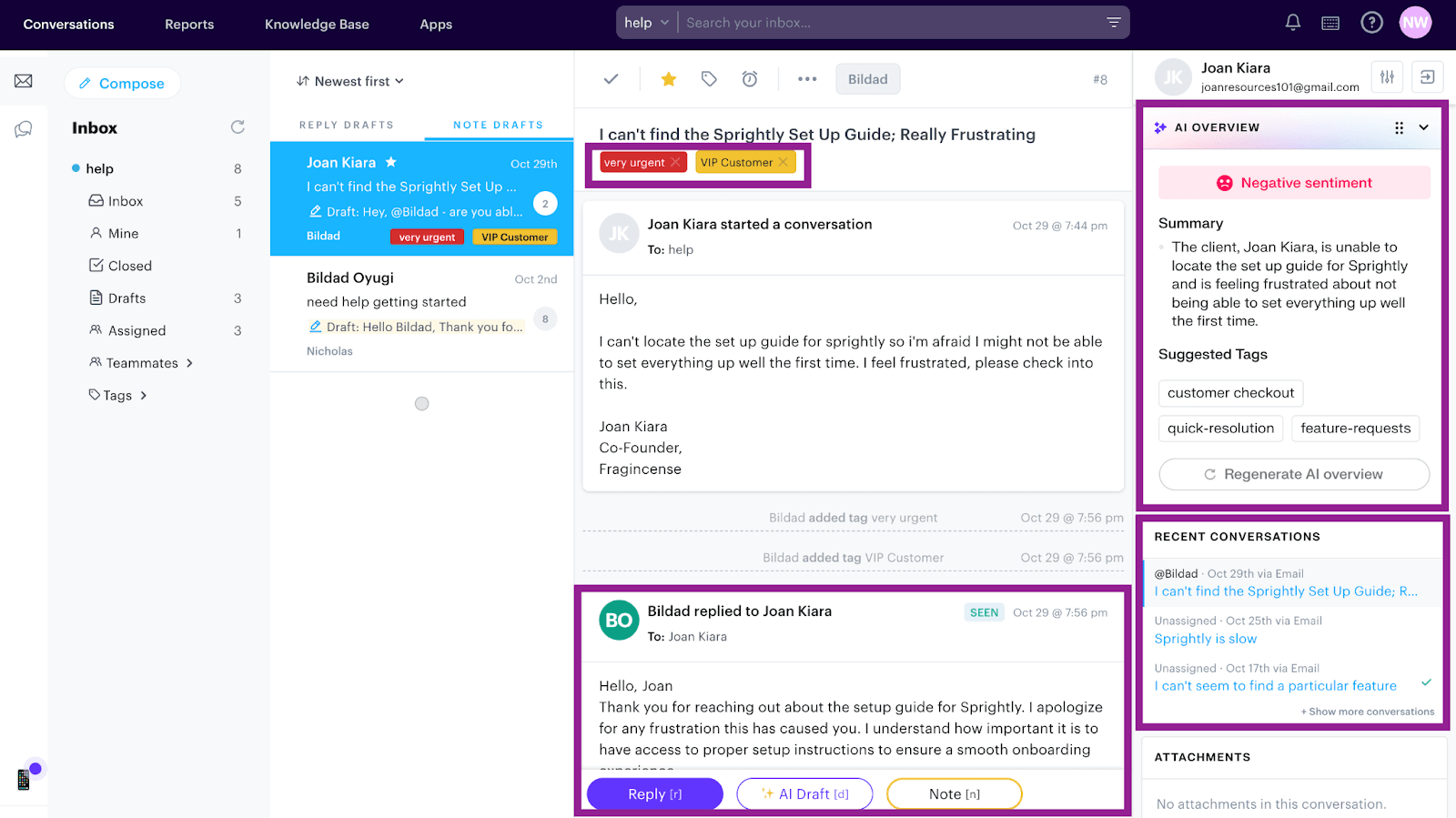Open recent conversation about Sprightly Set Up Guide
The height and width of the screenshot is (818, 1456).
point(1285,591)
